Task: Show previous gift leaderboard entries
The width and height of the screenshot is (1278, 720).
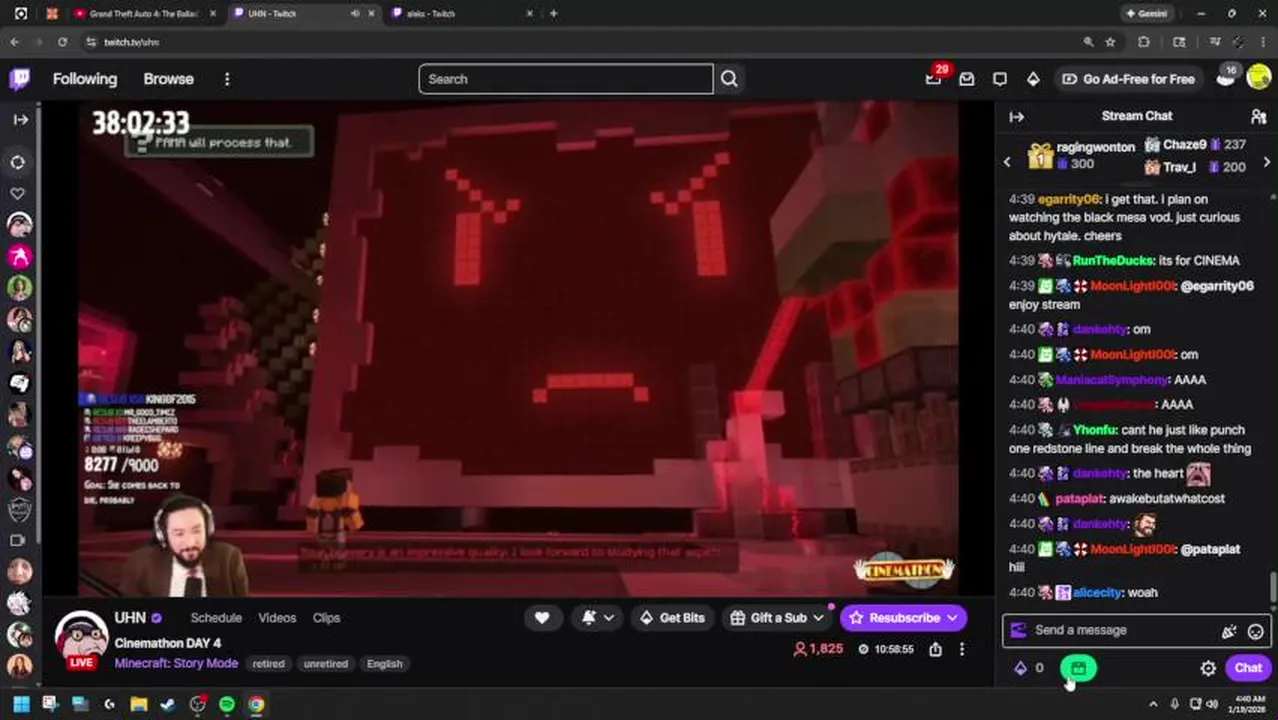Action: coord(1007,161)
